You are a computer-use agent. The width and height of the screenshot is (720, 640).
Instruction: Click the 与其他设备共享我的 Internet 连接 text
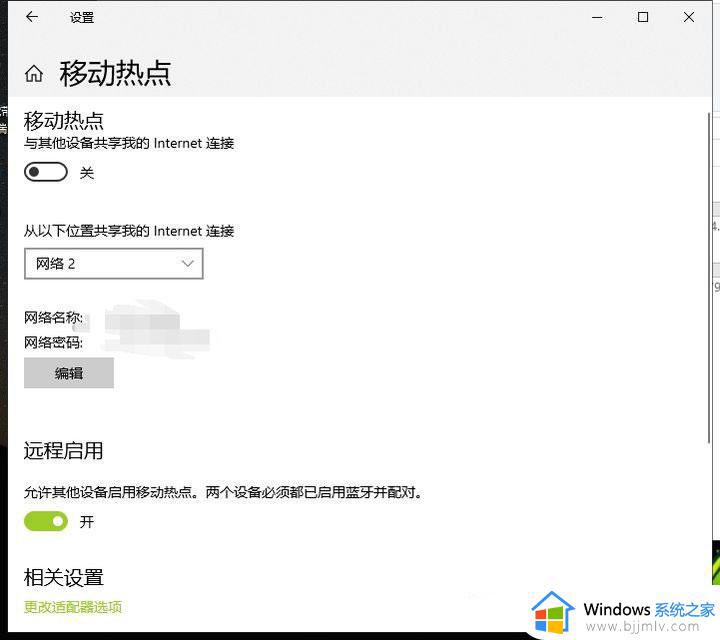tap(129, 143)
